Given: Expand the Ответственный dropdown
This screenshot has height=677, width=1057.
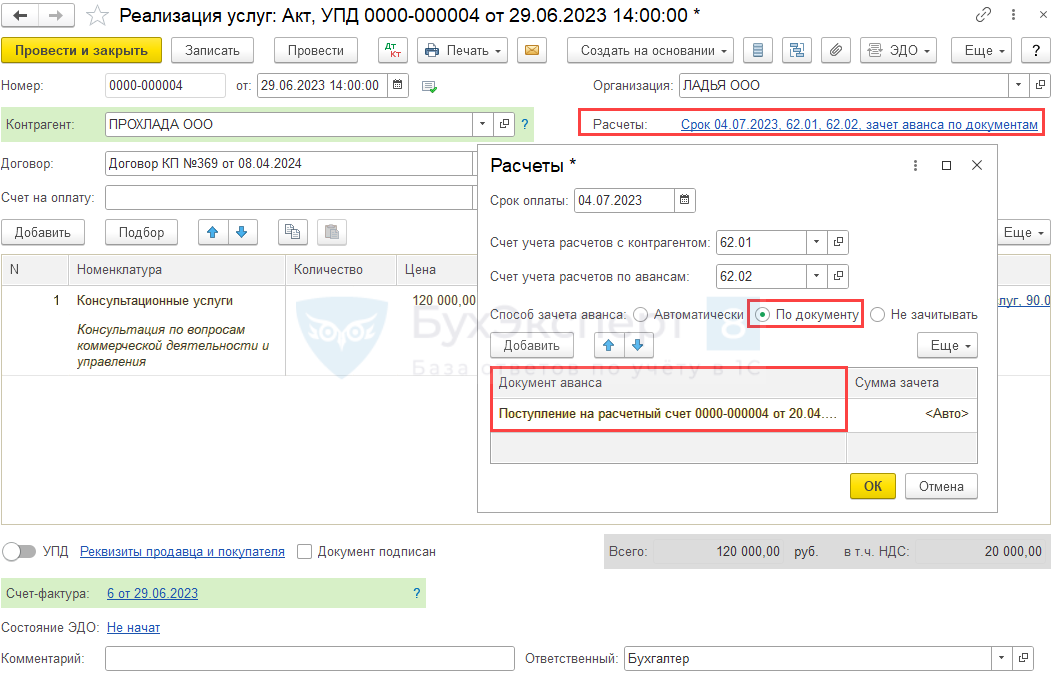Looking at the screenshot, I should point(1001,658).
